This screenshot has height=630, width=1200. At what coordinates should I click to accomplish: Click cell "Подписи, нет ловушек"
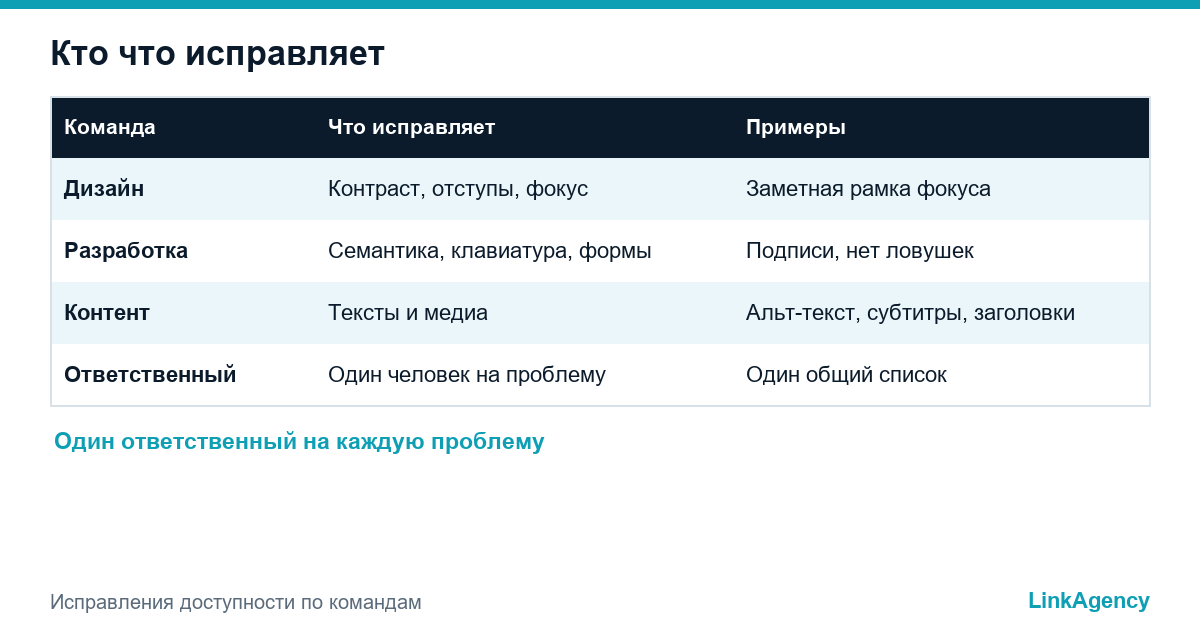860,251
